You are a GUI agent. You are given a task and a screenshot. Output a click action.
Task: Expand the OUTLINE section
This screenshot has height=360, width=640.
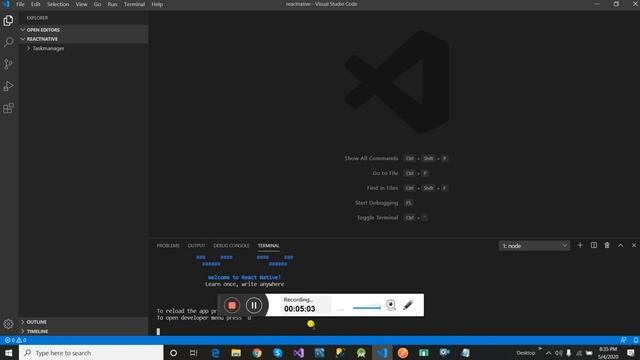(84, 322)
